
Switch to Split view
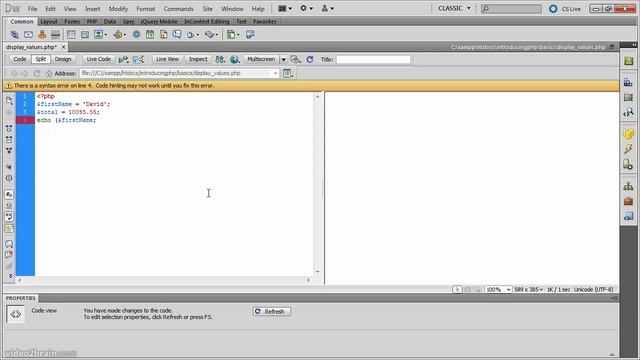(x=40, y=59)
